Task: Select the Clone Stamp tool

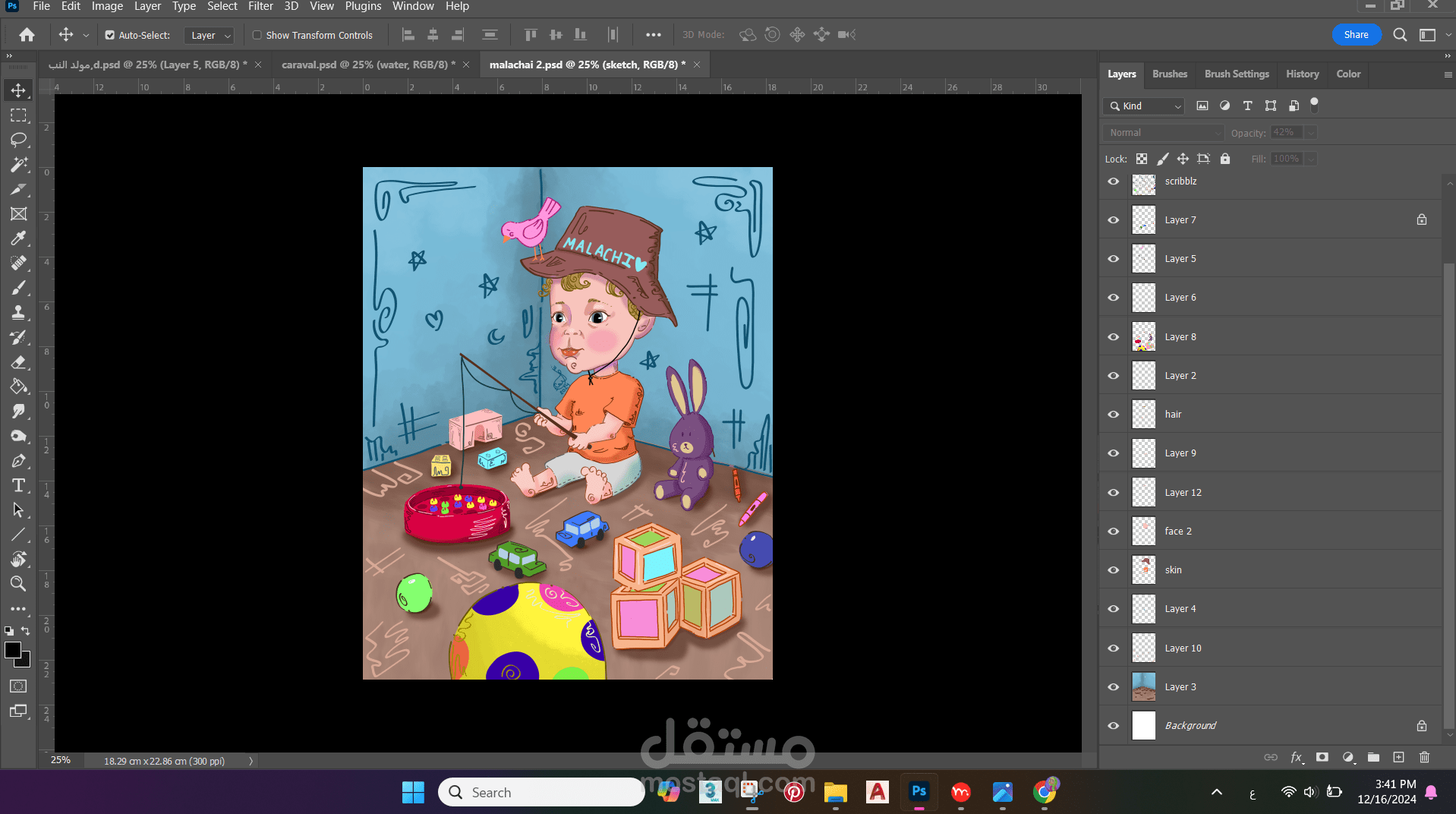Action: 18,312
